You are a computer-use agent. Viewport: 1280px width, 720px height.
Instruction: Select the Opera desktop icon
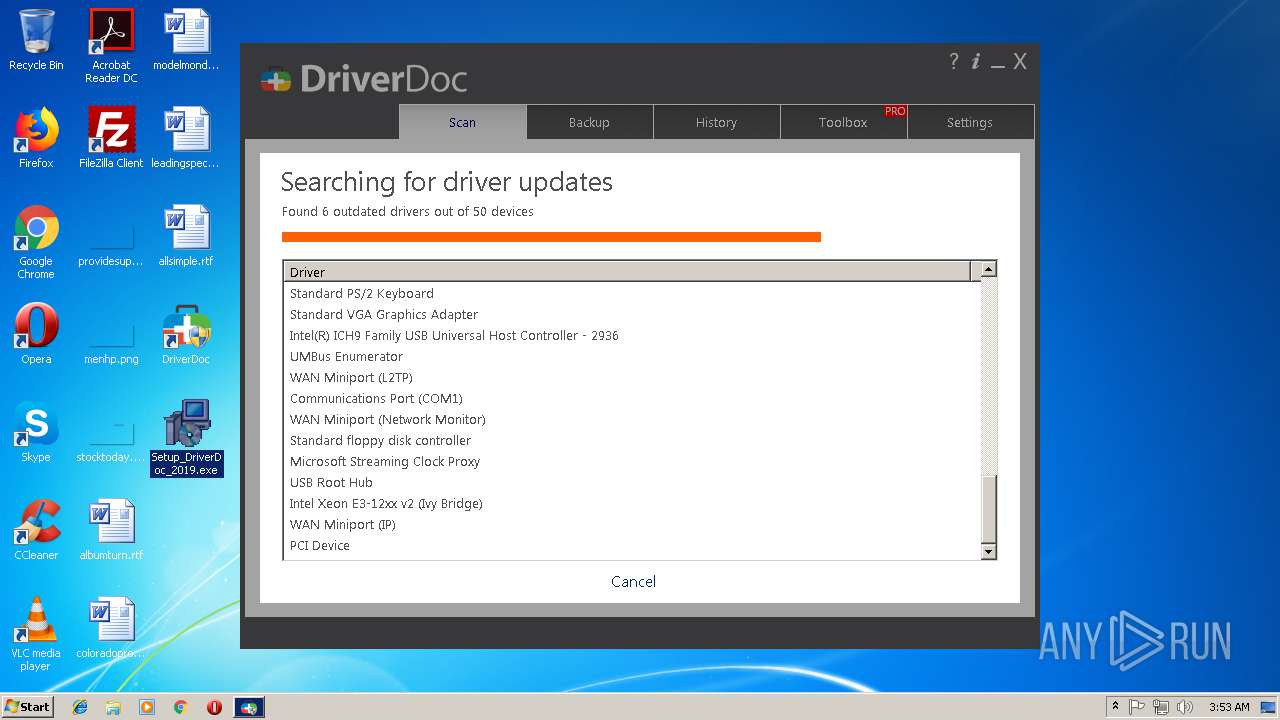click(36, 334)
